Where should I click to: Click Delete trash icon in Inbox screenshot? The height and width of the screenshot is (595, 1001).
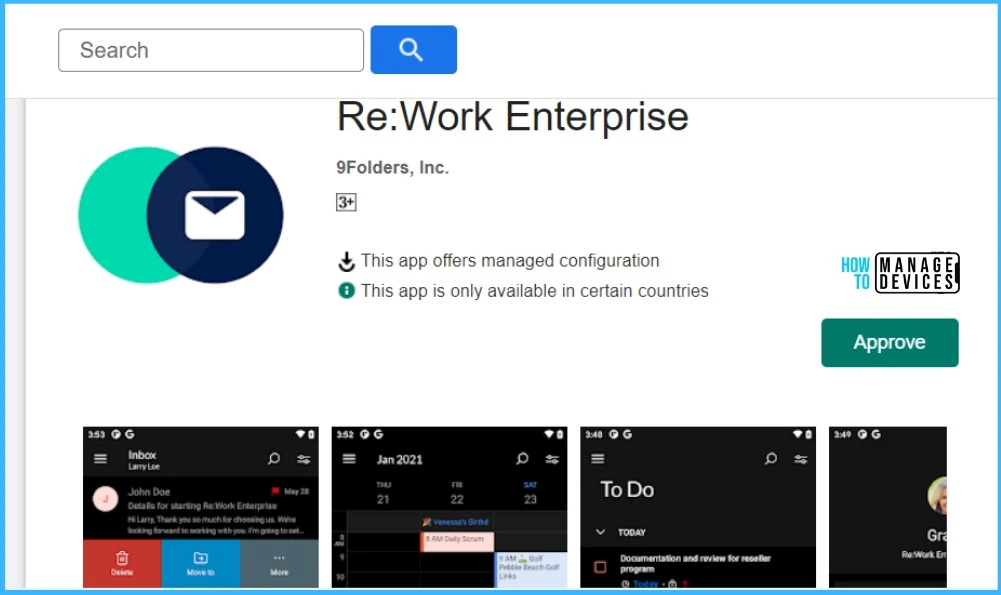(x=122, y=558)
